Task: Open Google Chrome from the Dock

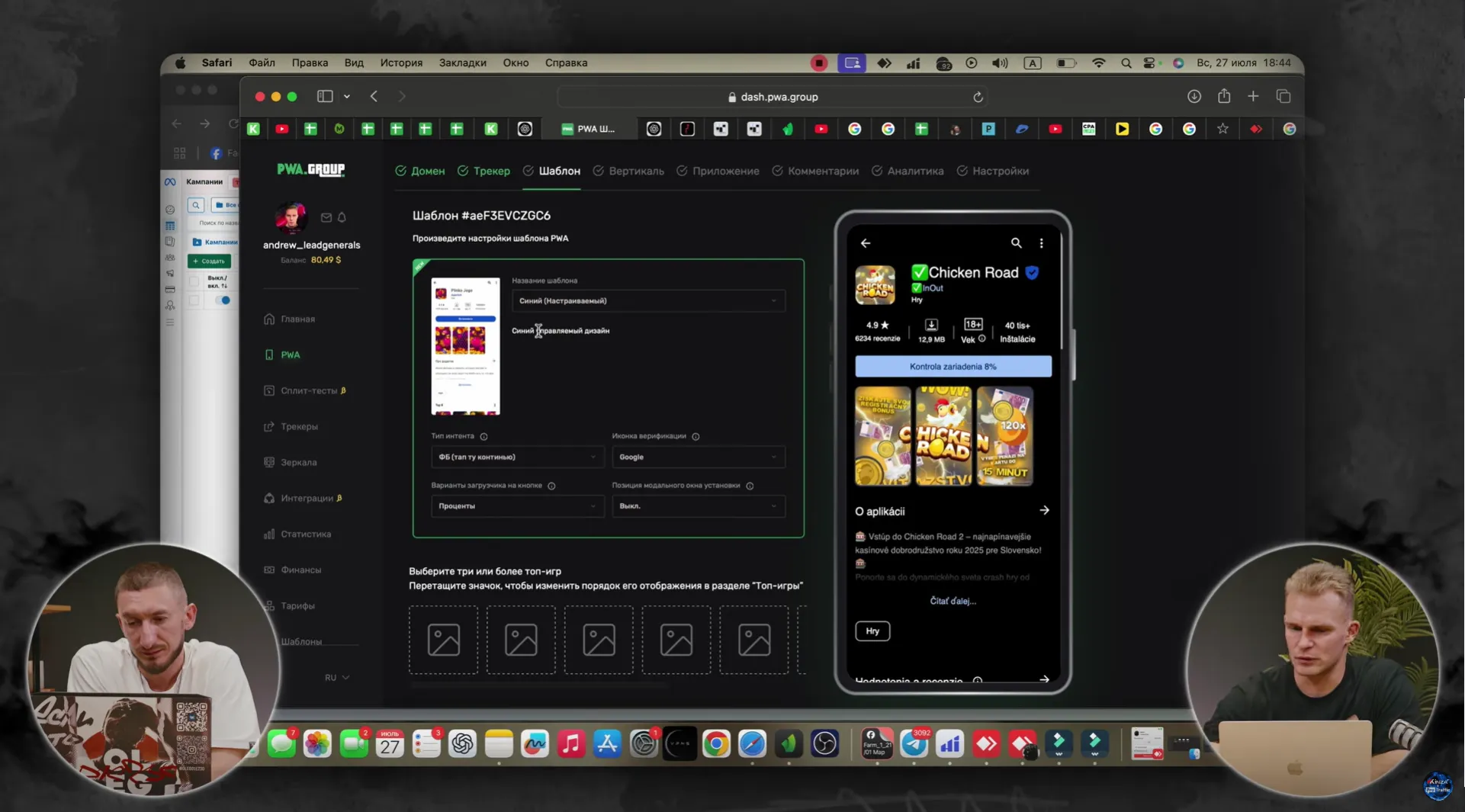Action: tap(716, 743)
